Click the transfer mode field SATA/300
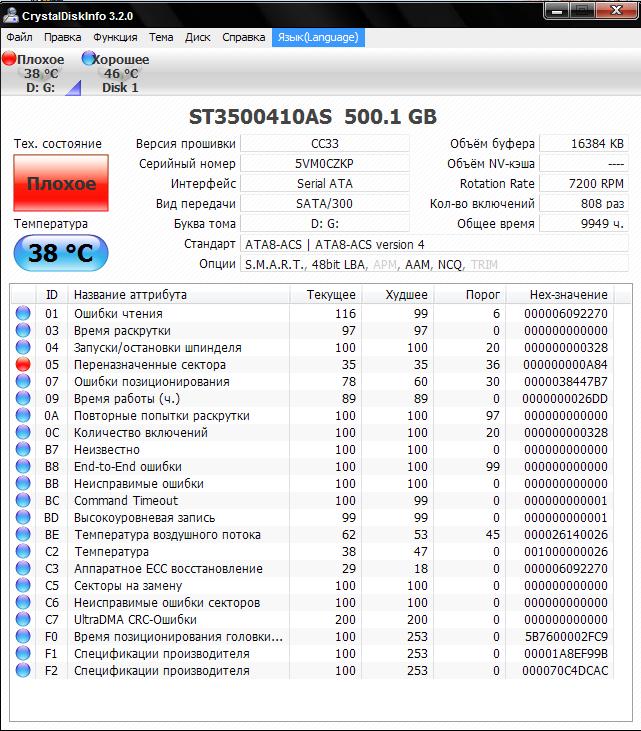The width and height of the screenshot is (641, 731). point(325,204)
